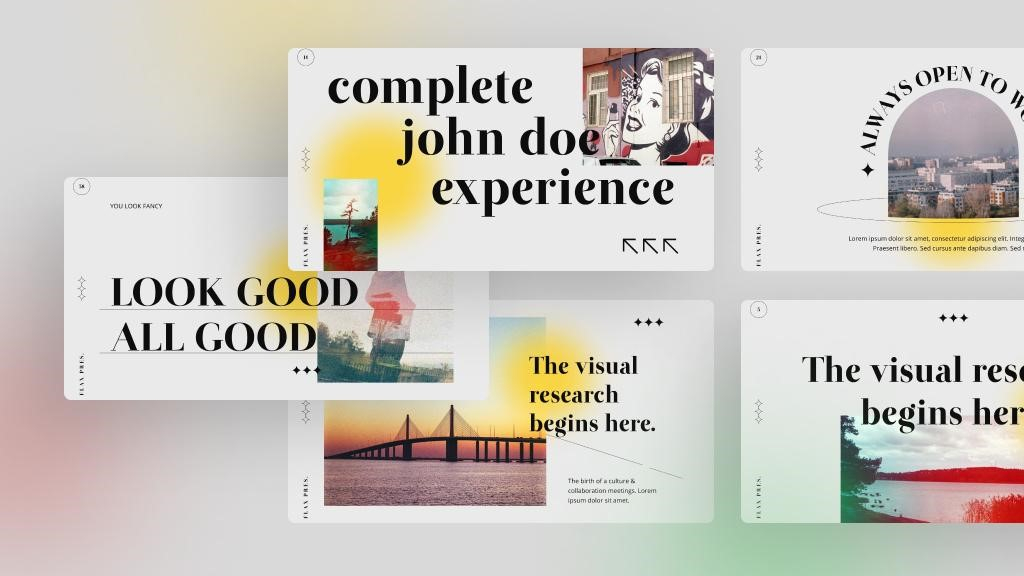
Task: Select the red-hill lake photo on the bottom-right slide
Action: tap(932, 469)
